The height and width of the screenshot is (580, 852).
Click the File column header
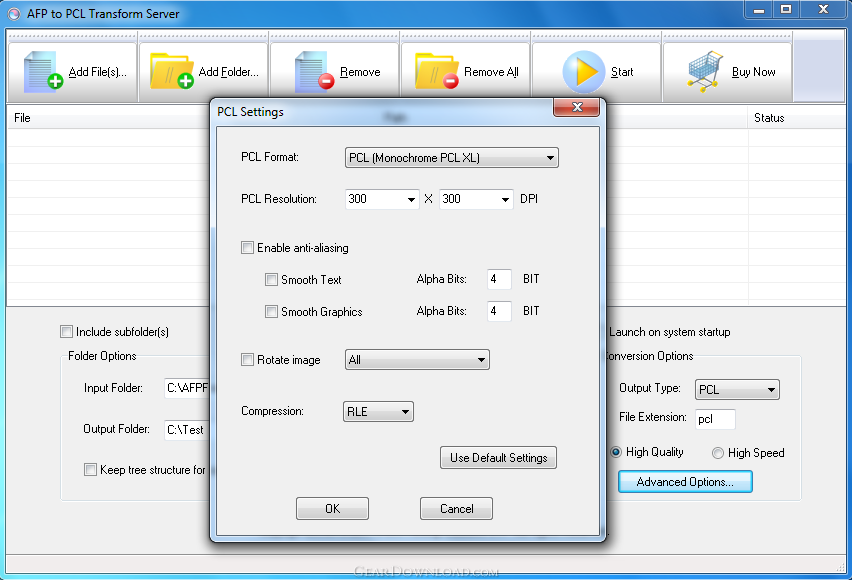click(109, 118)
